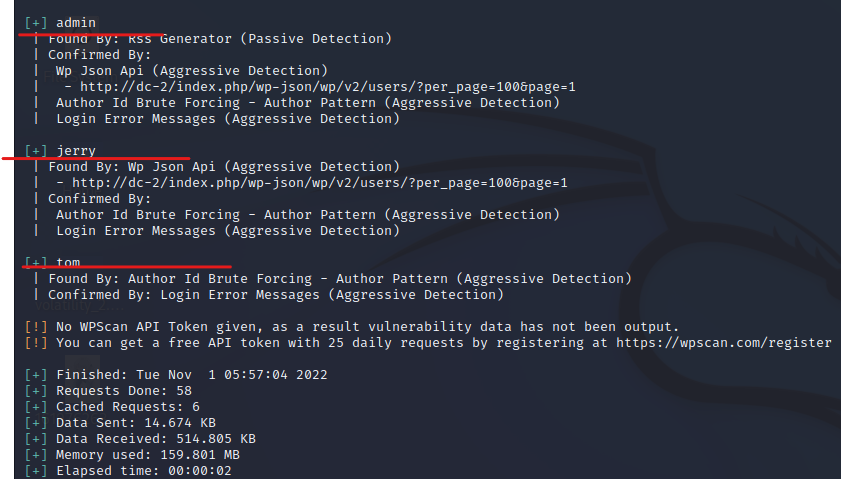
Task: Click the [+] marker before 'Elapsed time'
Action: click(36, 470)
